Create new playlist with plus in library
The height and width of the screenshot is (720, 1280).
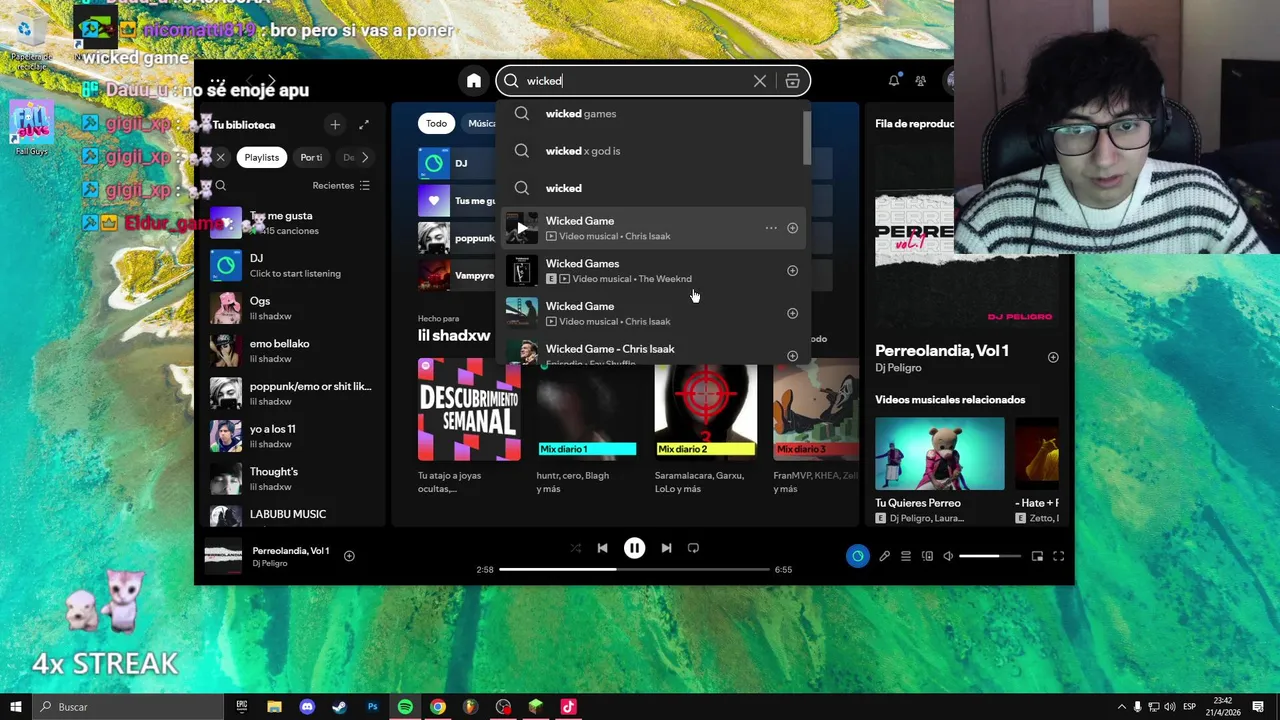click(335, 124)
